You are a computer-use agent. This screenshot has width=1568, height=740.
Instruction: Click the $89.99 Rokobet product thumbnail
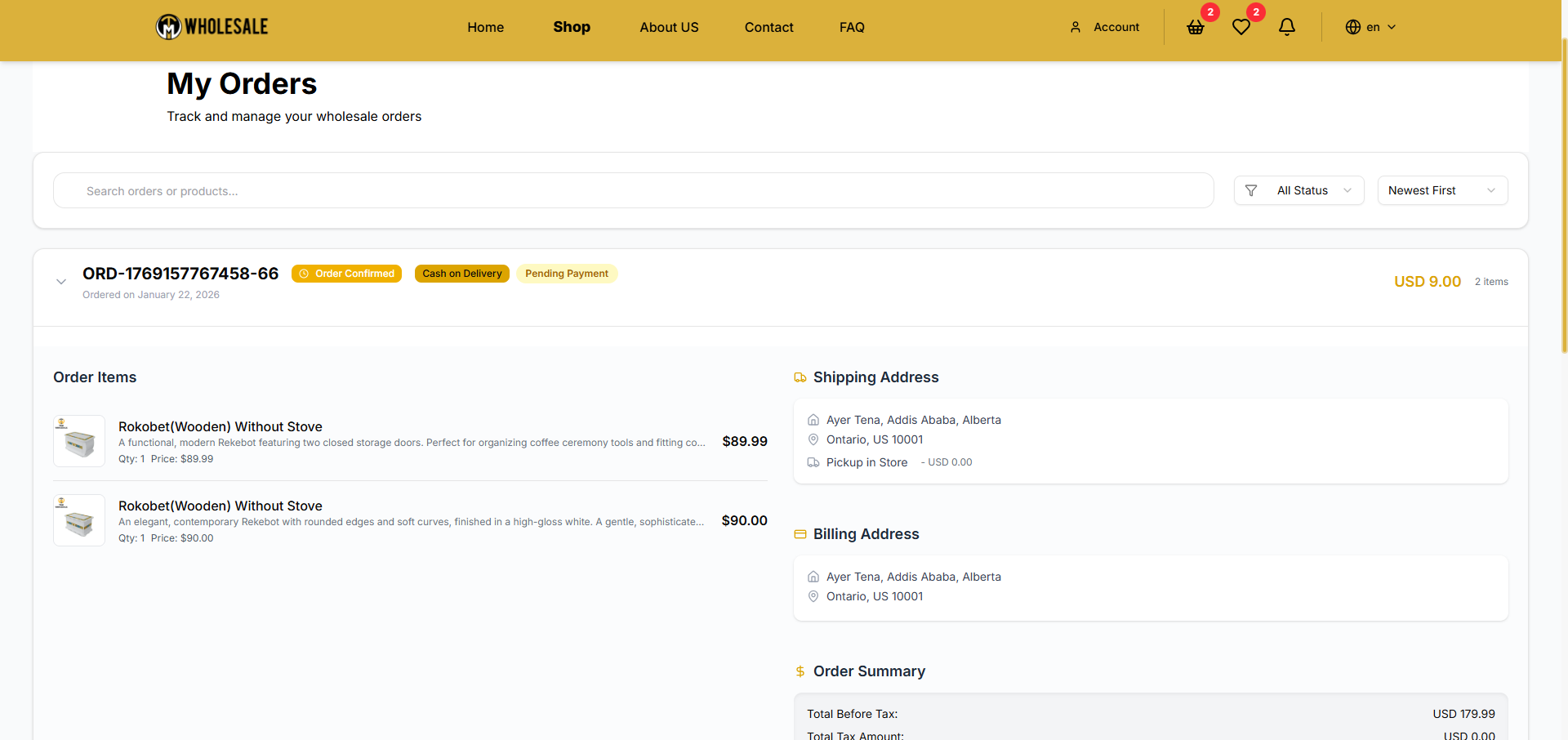click(79, 441)
